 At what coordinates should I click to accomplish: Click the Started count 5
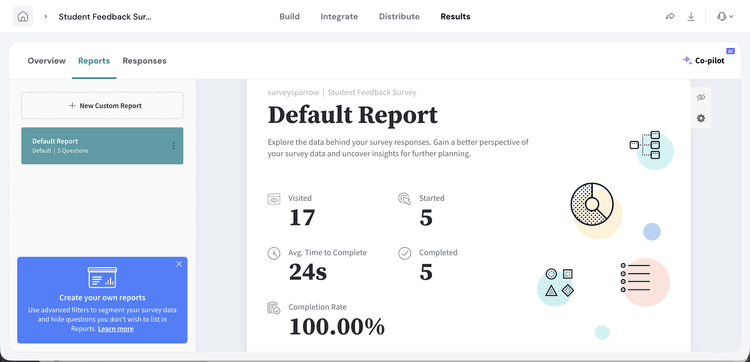coord(426,218)
